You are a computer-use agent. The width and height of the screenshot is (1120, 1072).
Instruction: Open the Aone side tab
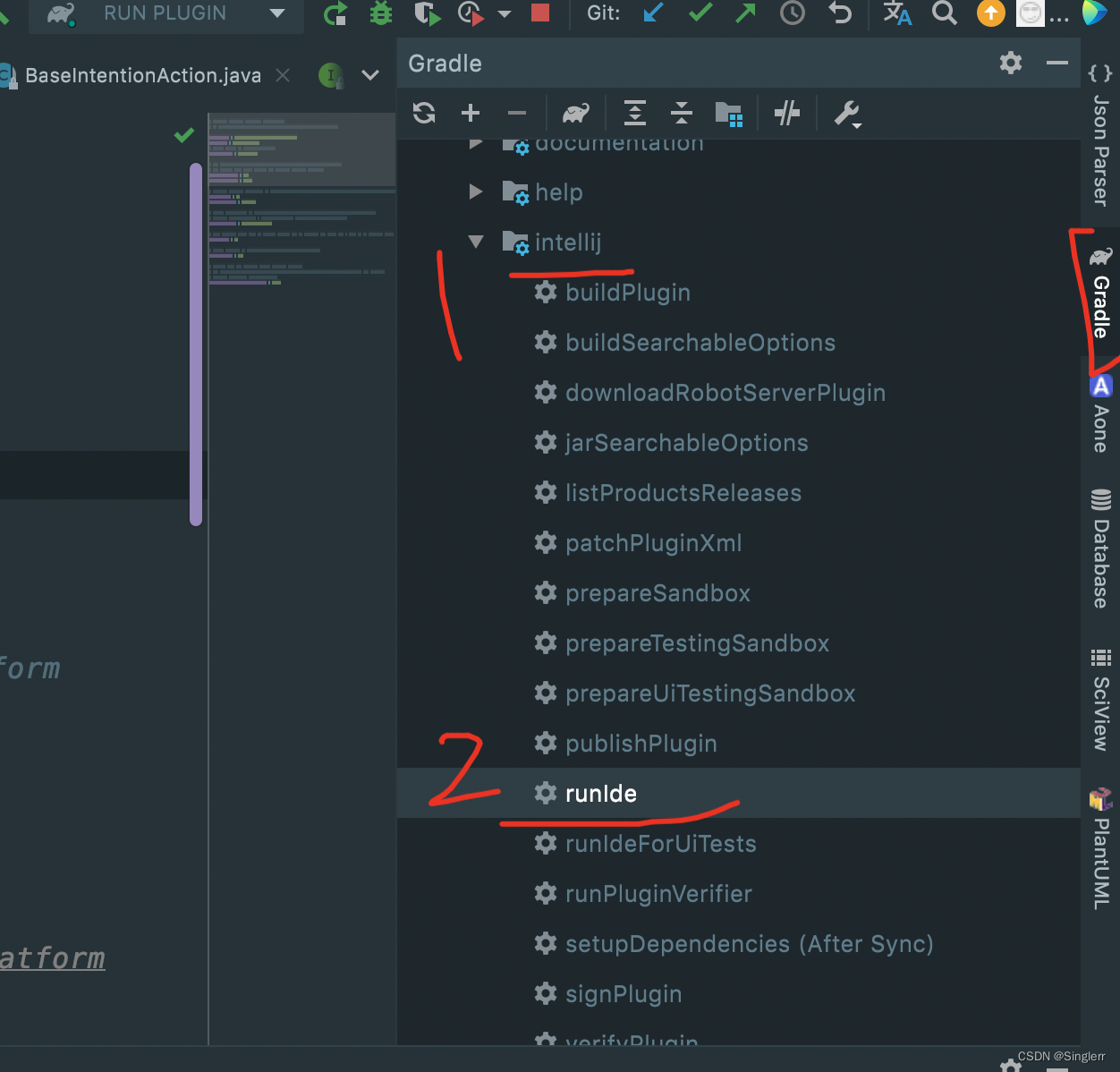tap(1100, 413)
